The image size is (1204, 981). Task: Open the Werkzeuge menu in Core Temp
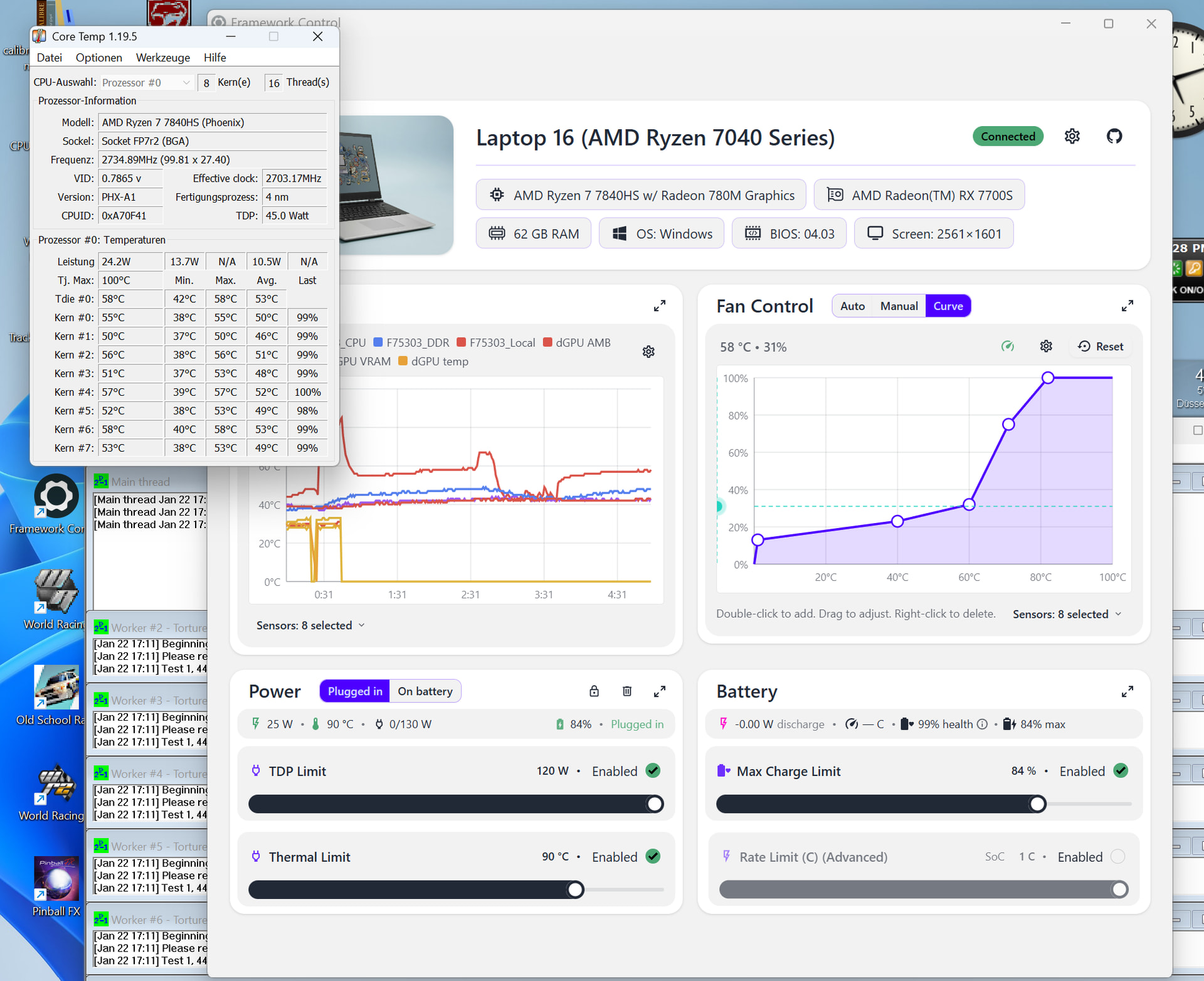click(x=163, y=58)
